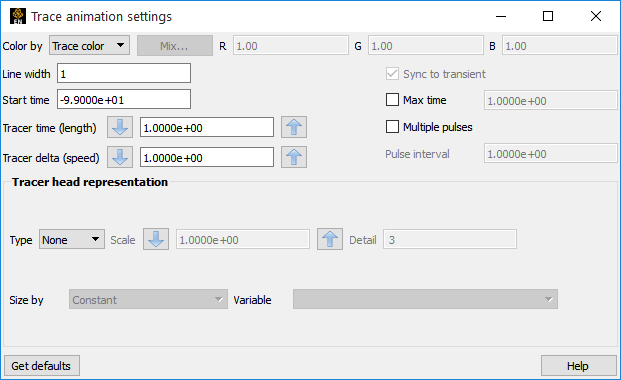Click the Start time input field

coord(124,99)
